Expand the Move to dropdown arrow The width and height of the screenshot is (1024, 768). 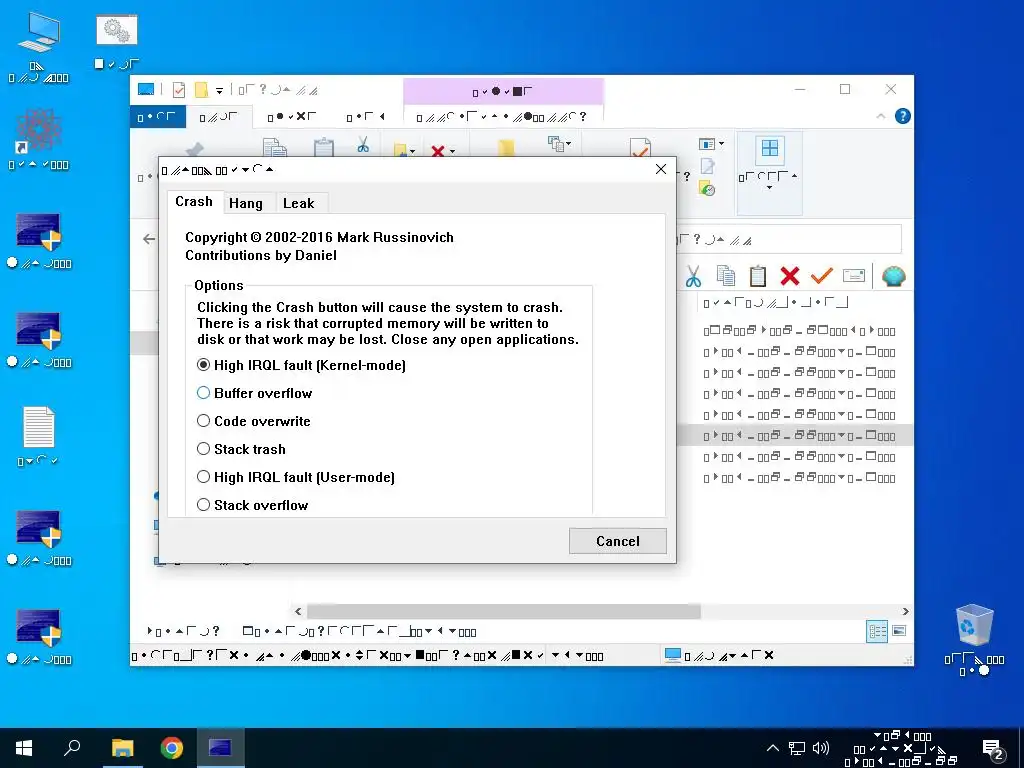pos(412,152)
